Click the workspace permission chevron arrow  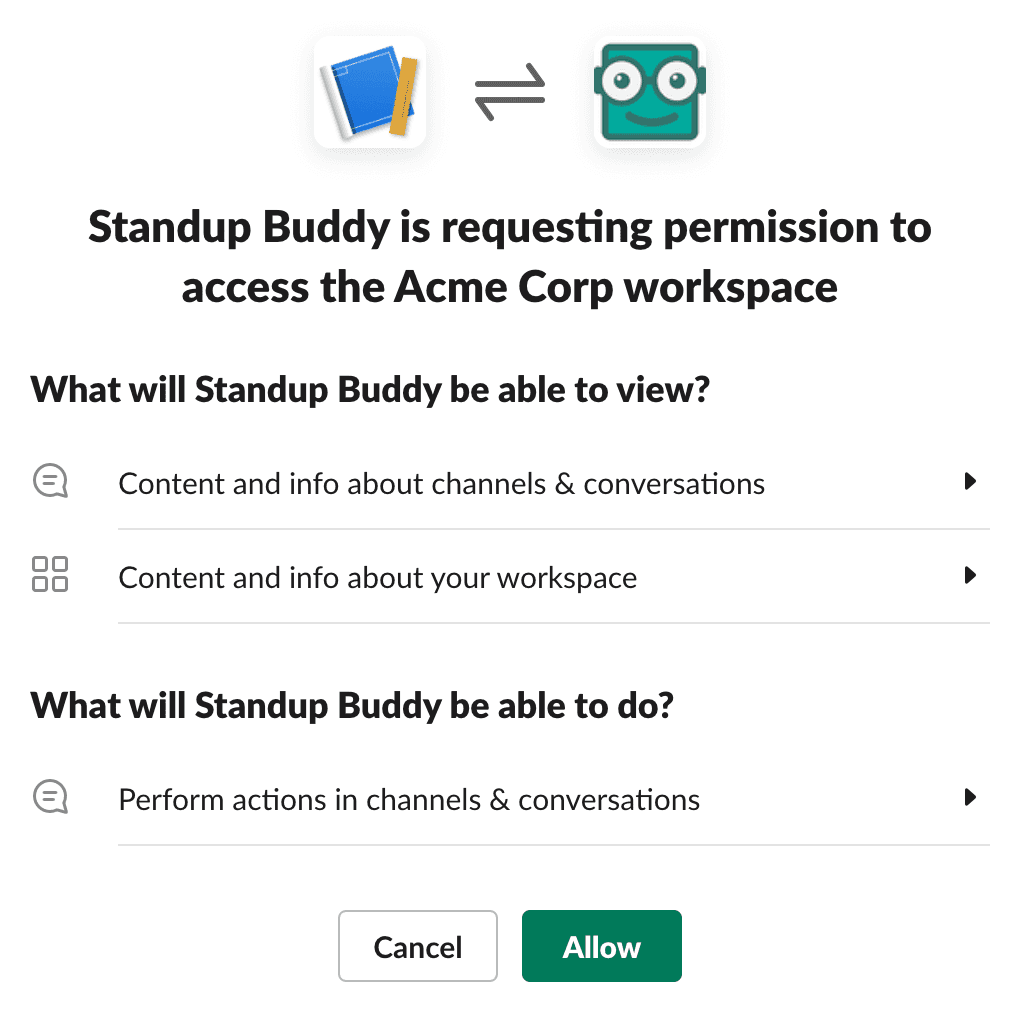coord(970,575)
